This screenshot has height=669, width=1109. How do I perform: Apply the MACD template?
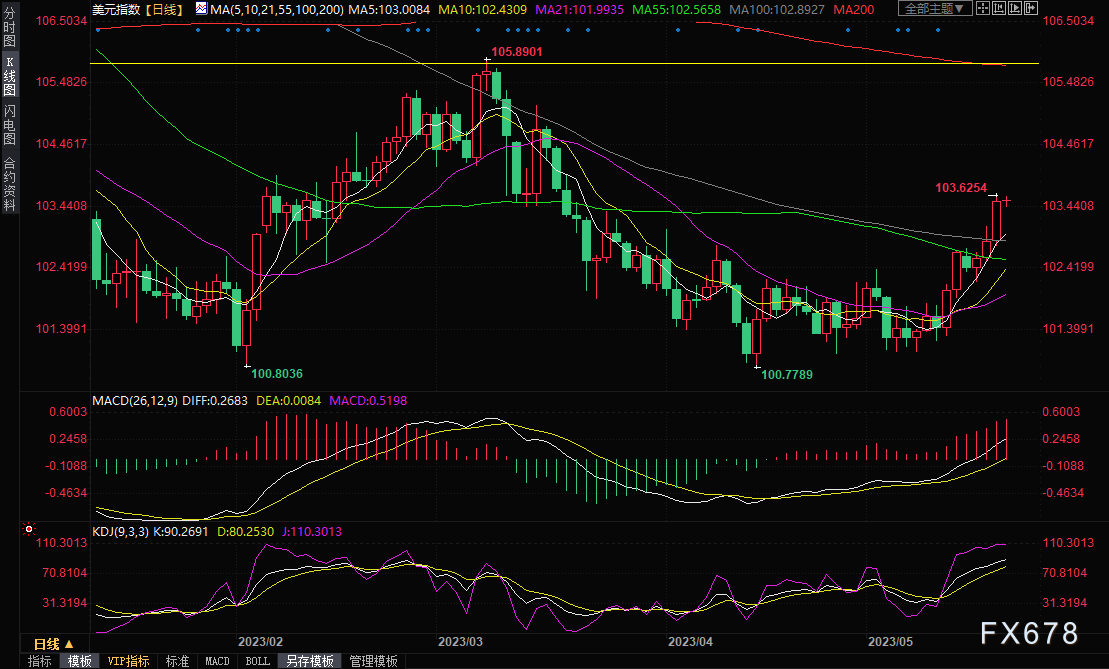[x=217, y=661]
